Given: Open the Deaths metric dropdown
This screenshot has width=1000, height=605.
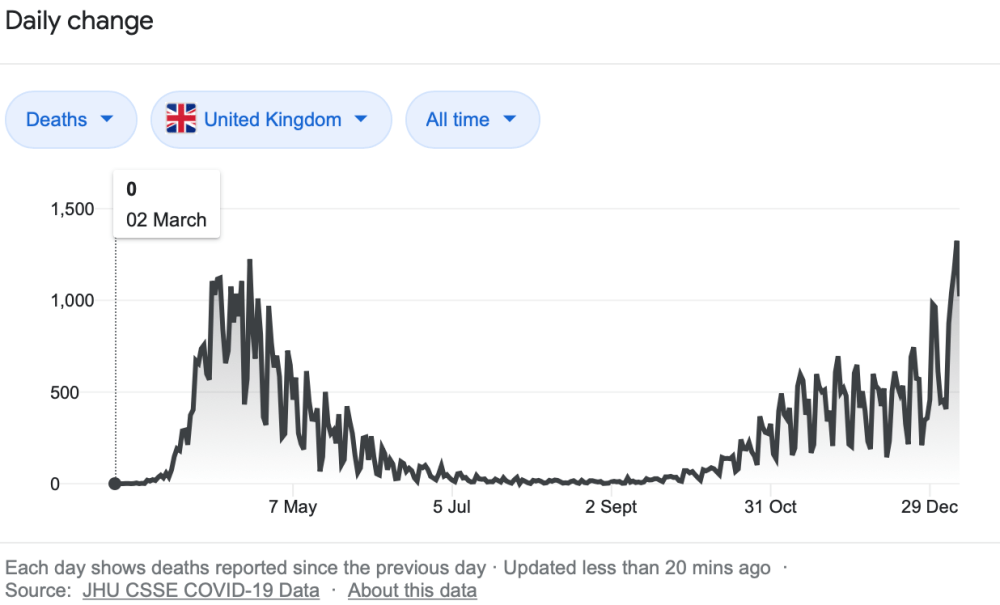Looking at the screenshot, I should pyautogui.click(x=71, y=120).
